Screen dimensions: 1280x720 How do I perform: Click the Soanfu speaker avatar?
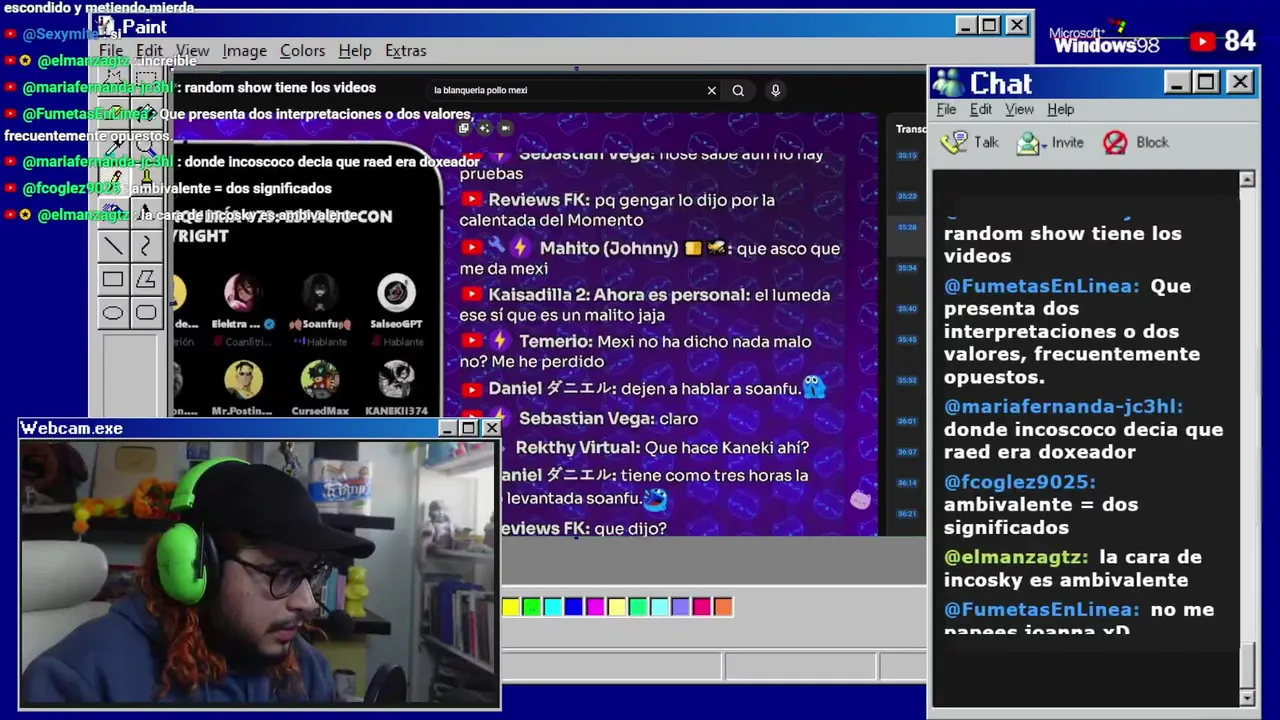(320, 292)
